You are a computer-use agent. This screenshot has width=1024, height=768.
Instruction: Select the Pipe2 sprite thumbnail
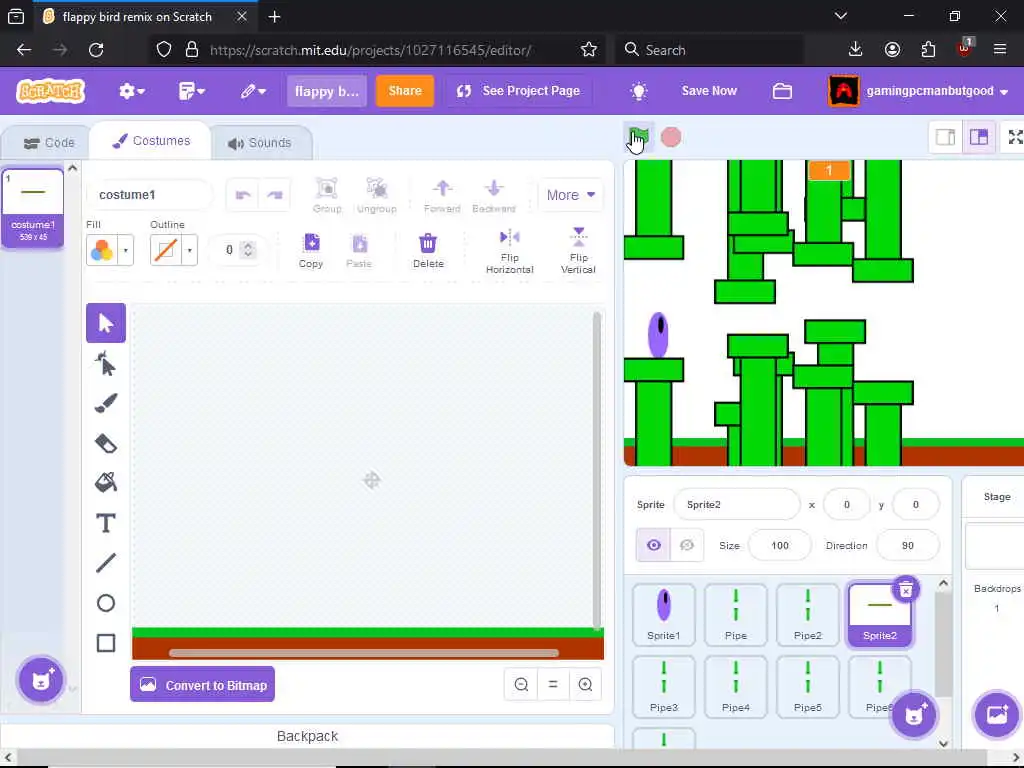pos(808,615)
